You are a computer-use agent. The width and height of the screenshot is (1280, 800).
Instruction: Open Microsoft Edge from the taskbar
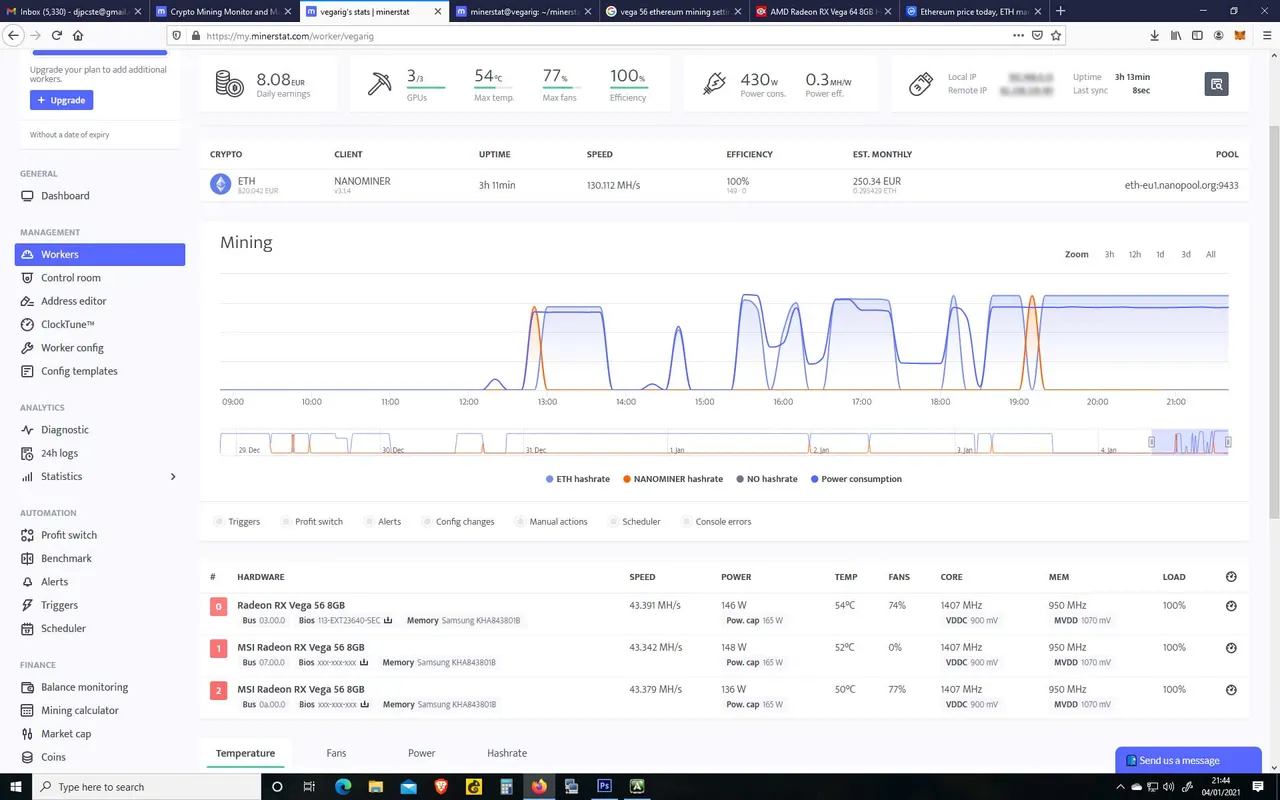point(343,787)
